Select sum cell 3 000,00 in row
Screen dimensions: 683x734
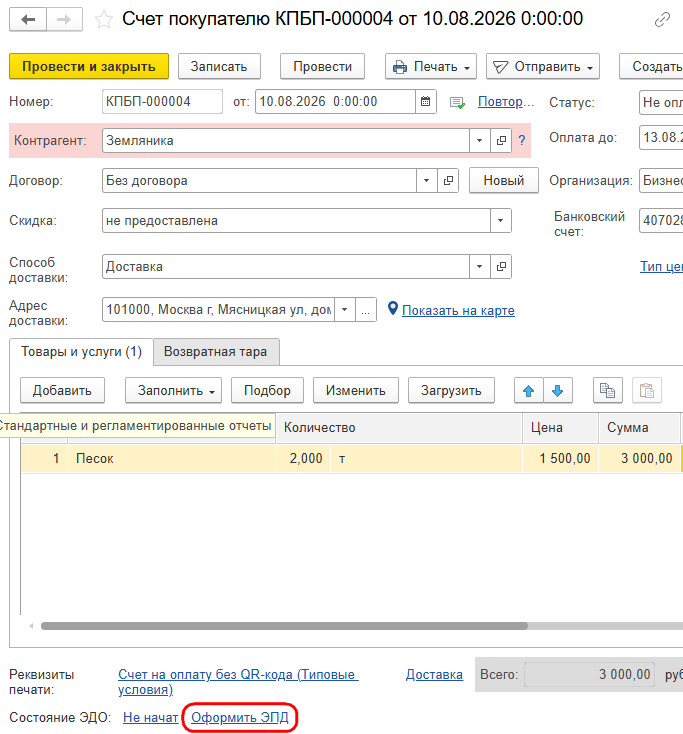coord(639,458)
